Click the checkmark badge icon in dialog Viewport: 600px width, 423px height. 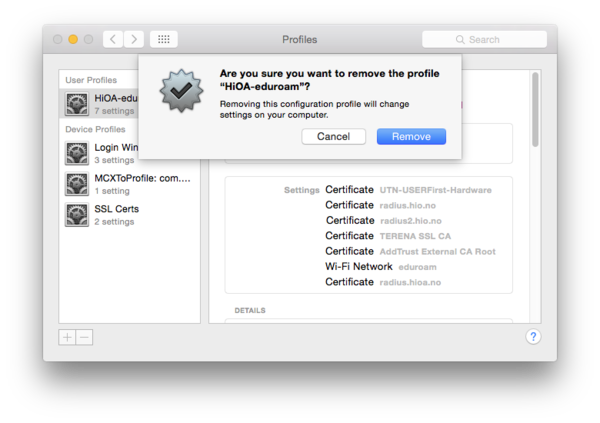coord(181,92)
